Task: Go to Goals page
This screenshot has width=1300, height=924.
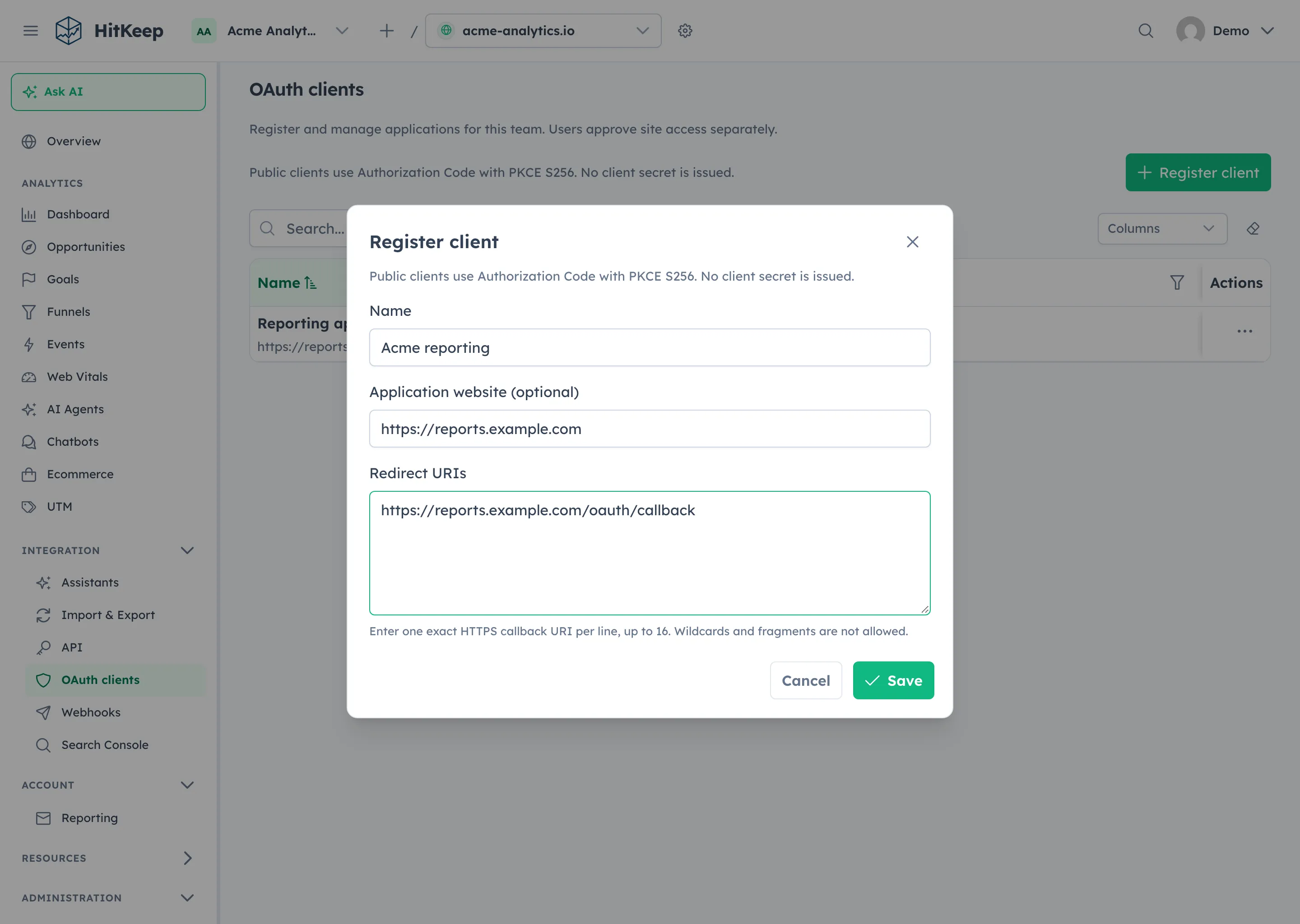Action: click(108, 279)
